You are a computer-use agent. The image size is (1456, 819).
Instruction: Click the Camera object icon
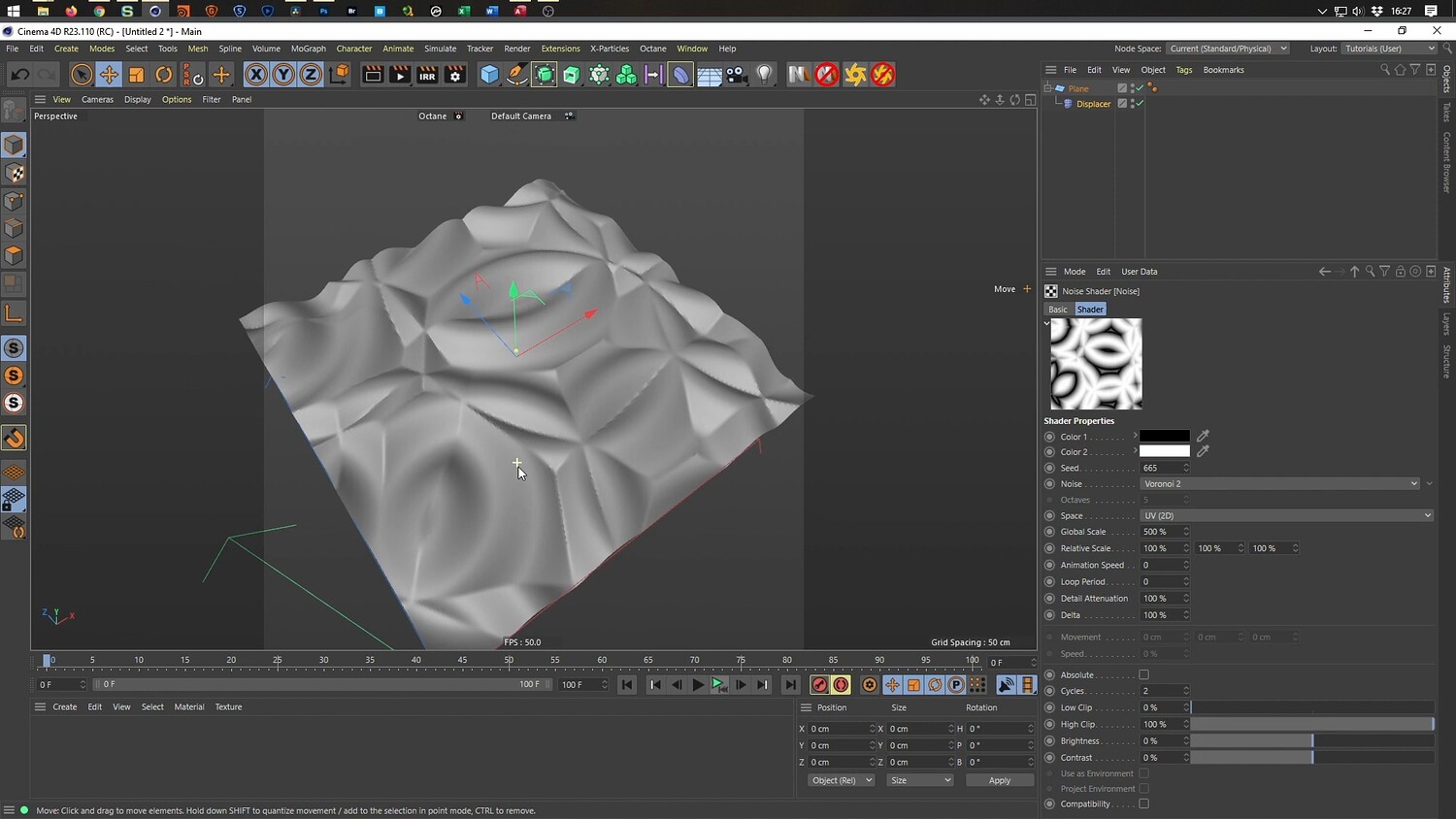(x=737, y=75)
